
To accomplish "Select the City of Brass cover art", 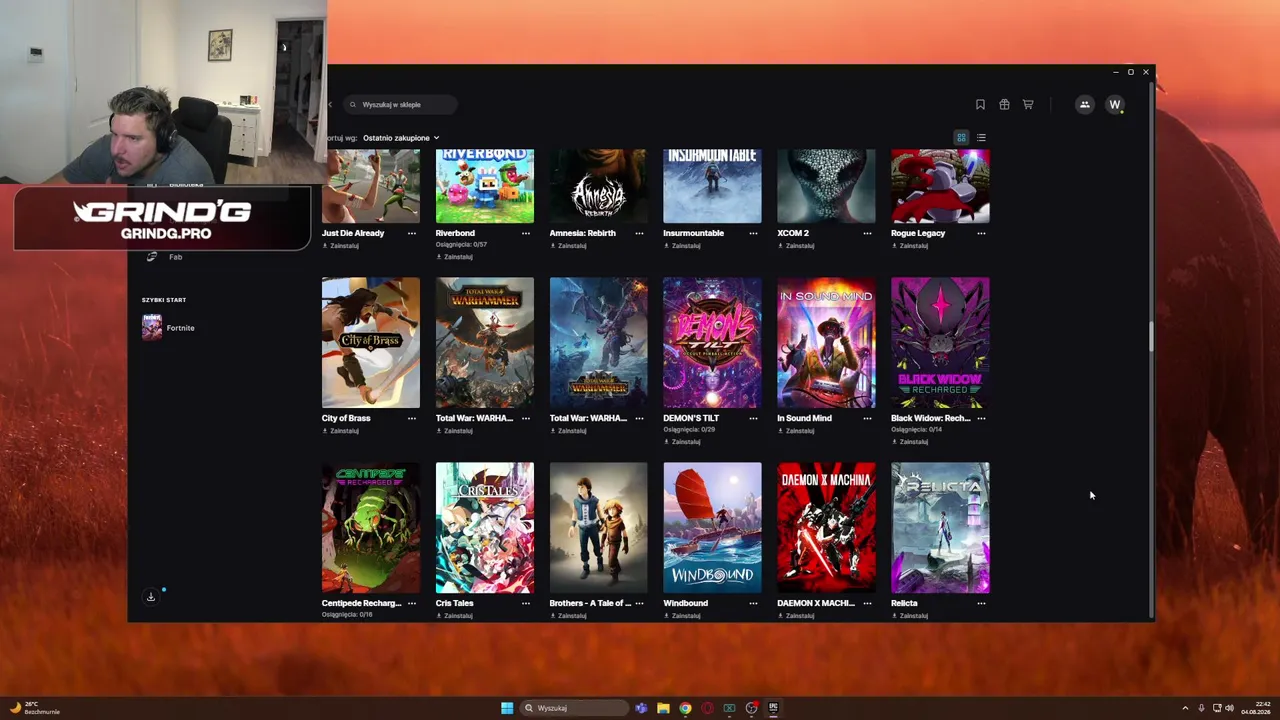I will click(371, 343).
